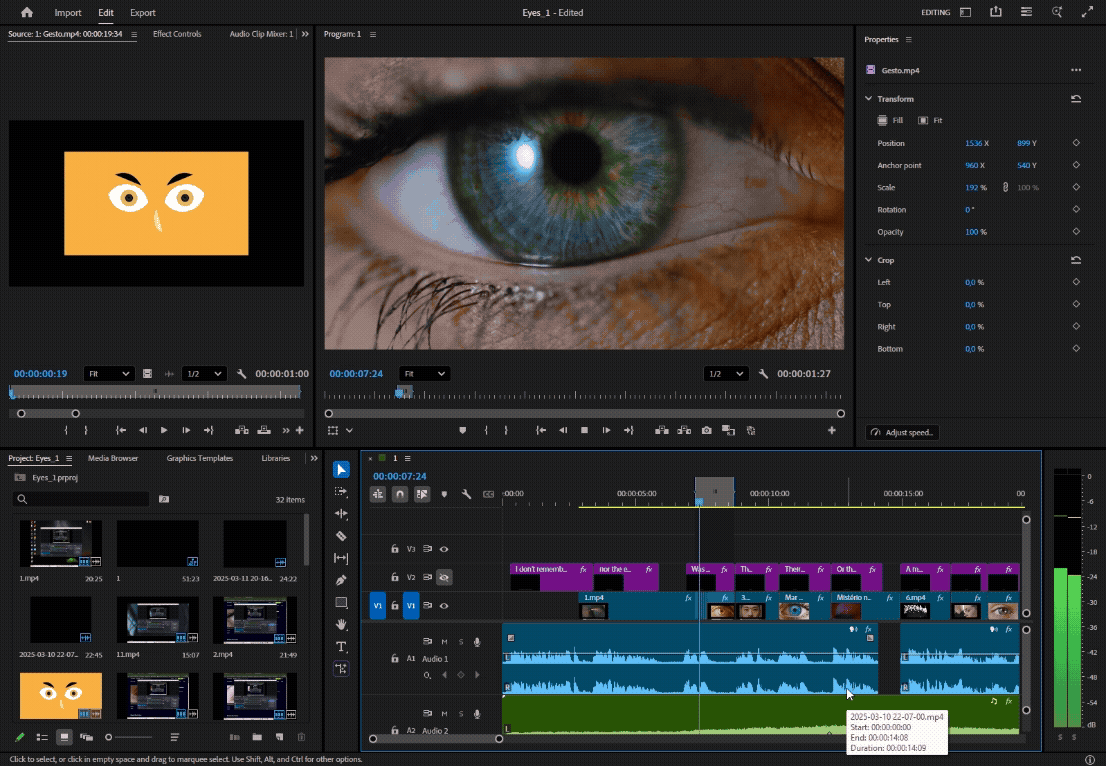Screen dimensions: 1106x766
Task: Mute the Audio 1 track
Action: [444, 642]
